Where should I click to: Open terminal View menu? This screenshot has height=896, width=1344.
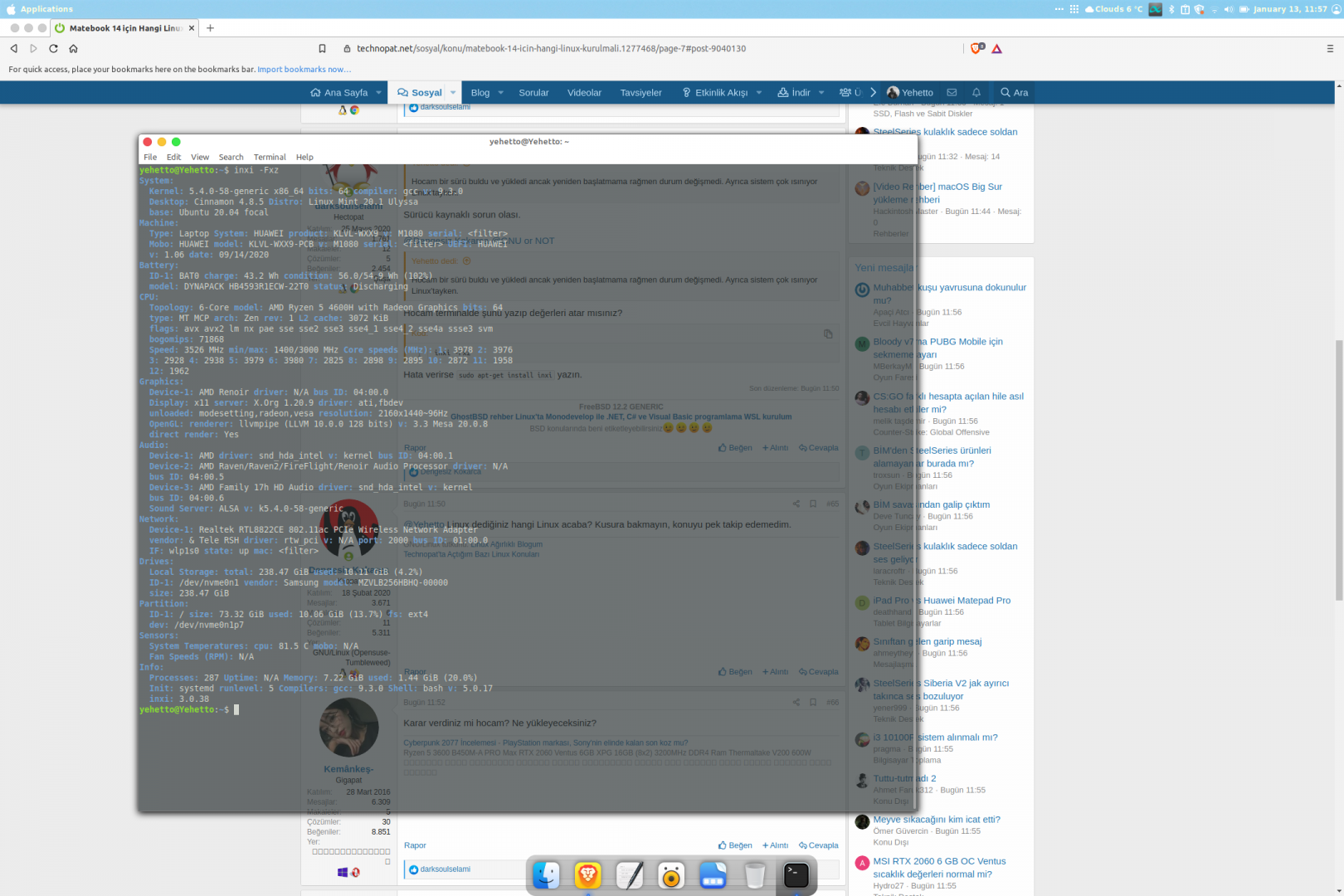[x=200, y=157]
